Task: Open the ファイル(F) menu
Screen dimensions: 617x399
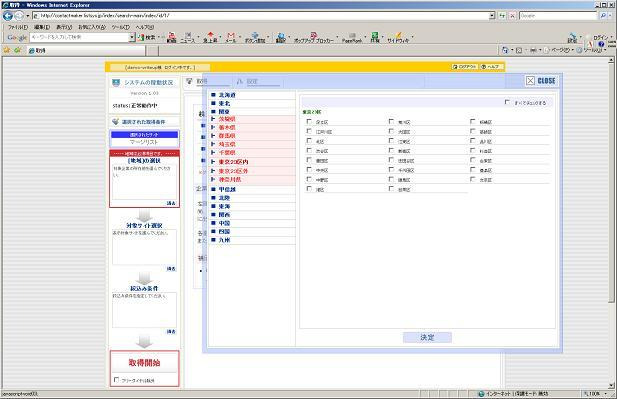Action: coord(18,27)
